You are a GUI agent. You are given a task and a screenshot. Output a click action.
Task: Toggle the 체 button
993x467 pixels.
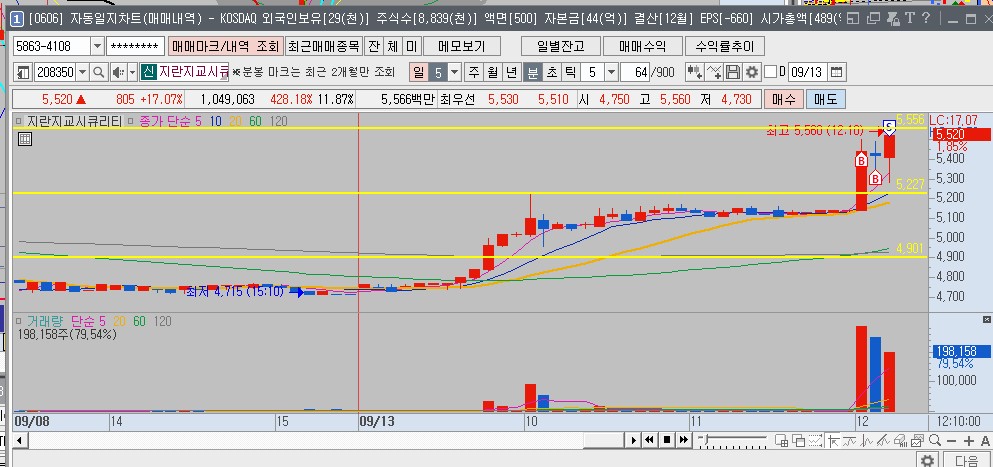[393, 46]
